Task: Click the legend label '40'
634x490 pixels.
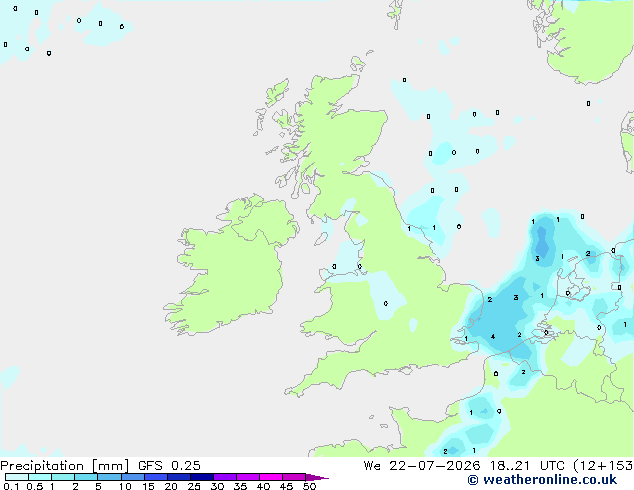Action: click(263, 486)
